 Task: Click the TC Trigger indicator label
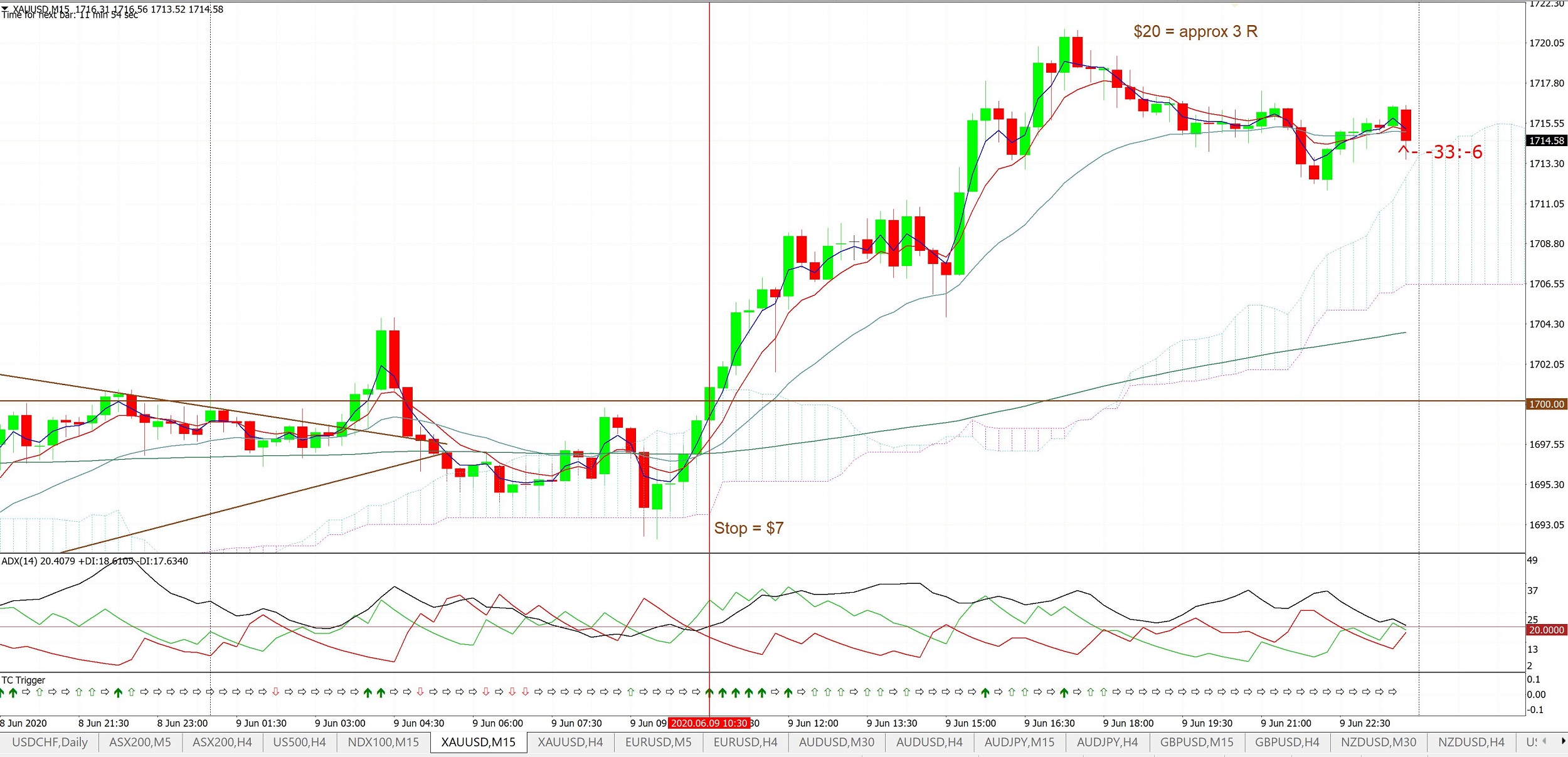pyautogui.click(x=23, y=680)
